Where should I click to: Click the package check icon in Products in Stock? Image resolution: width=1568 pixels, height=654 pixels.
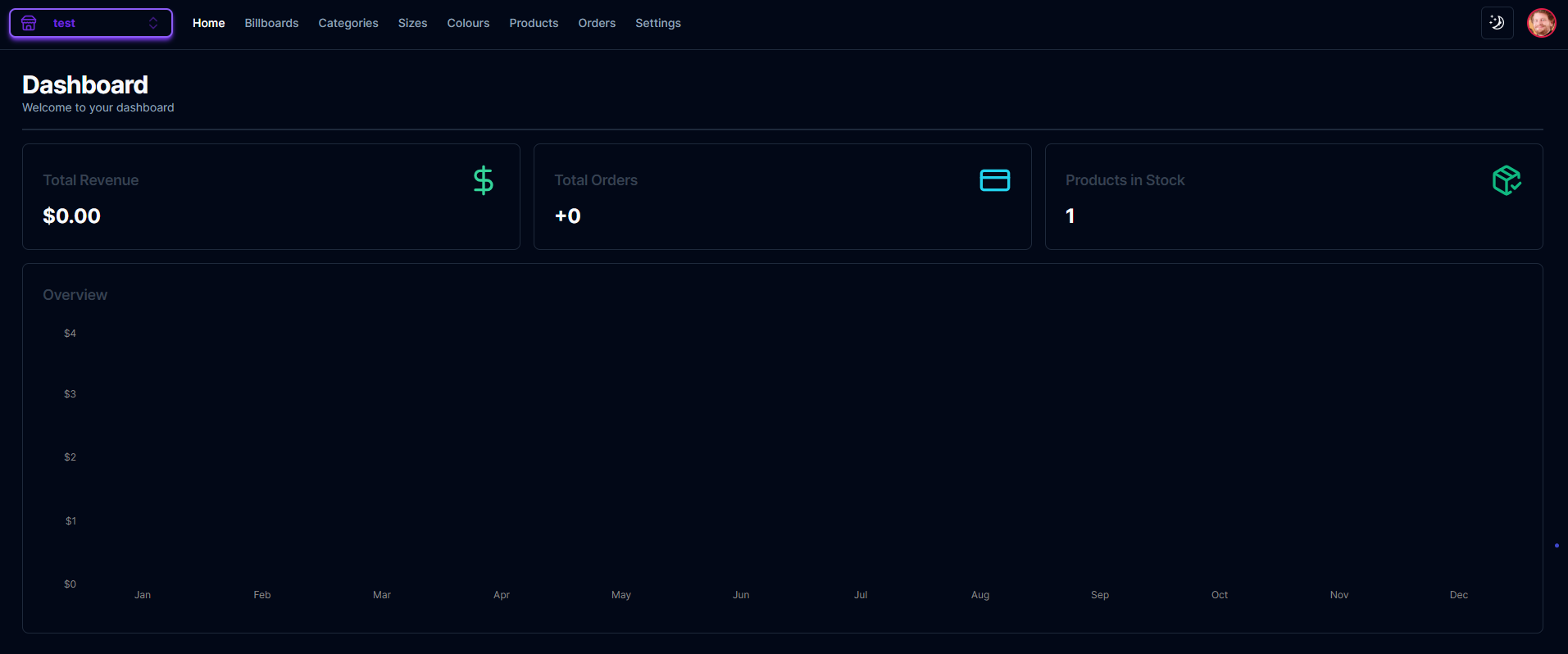[1506, 180]
